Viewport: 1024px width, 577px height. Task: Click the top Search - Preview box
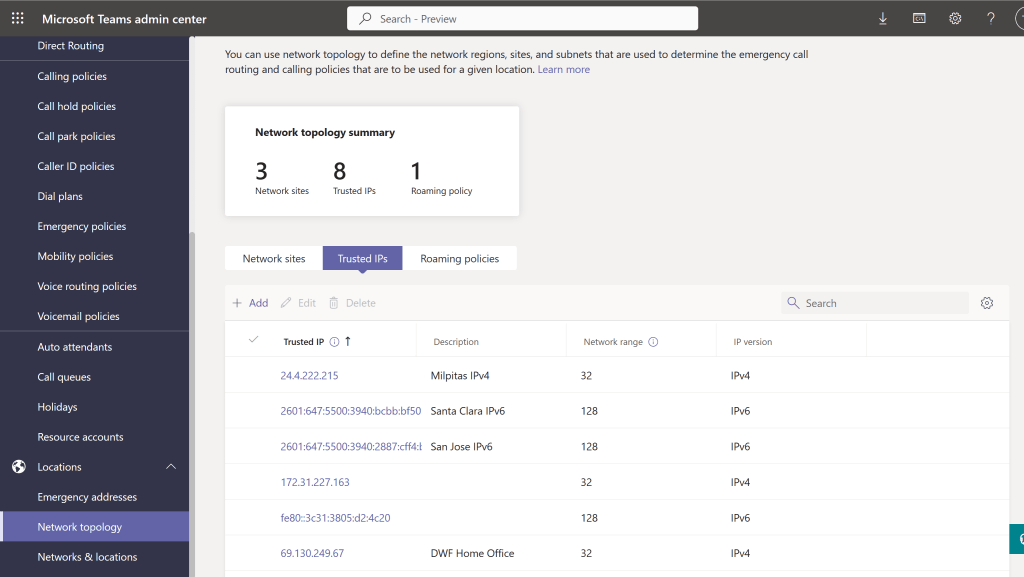[522, 19]
